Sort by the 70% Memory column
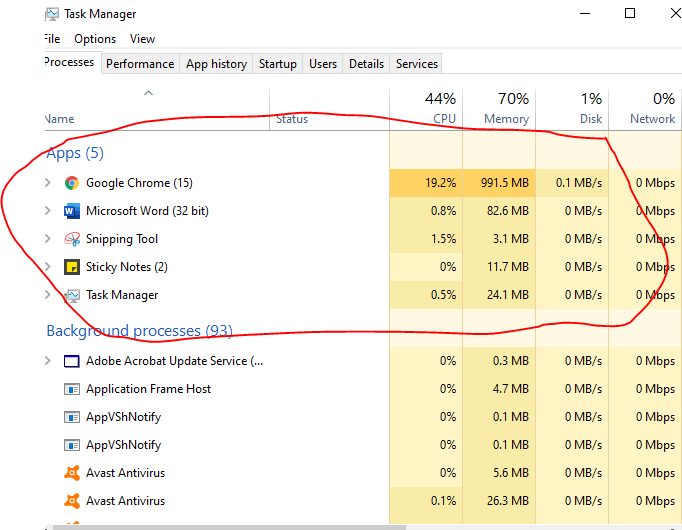 (x=499, y=110)
